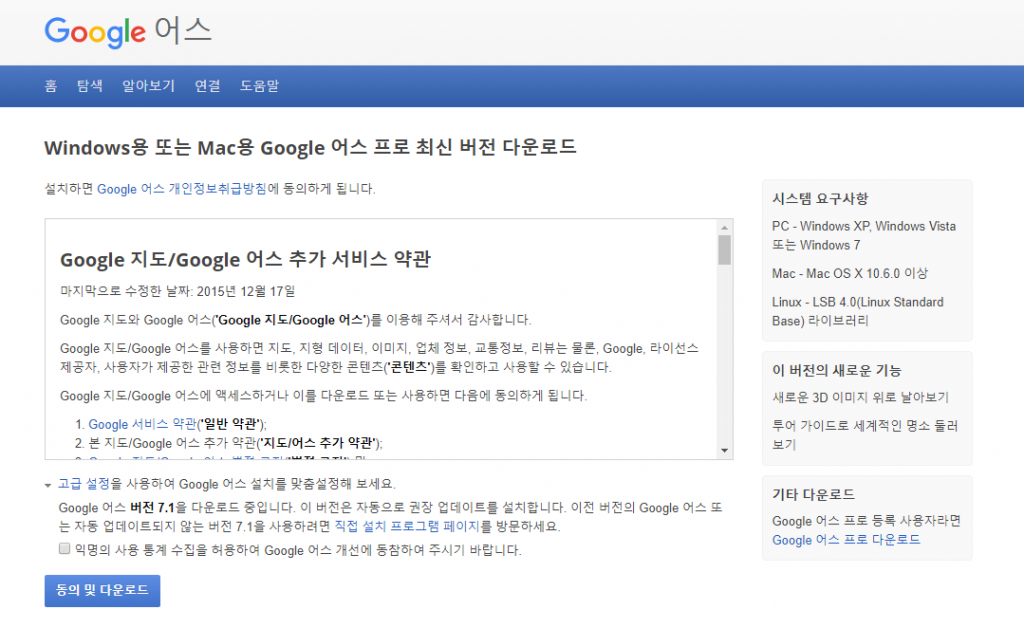Open the 도움말 help menu
1024x628 pixels.
[259, 86]
